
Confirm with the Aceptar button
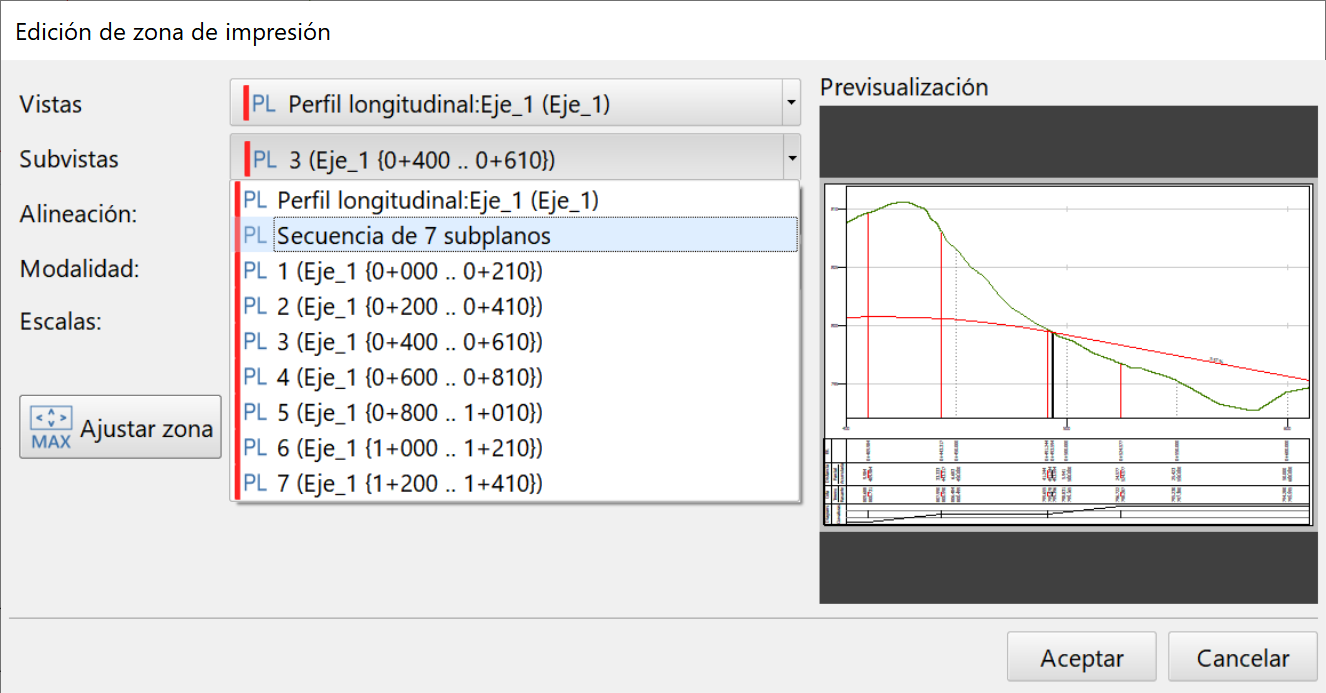pos(1081,659)
